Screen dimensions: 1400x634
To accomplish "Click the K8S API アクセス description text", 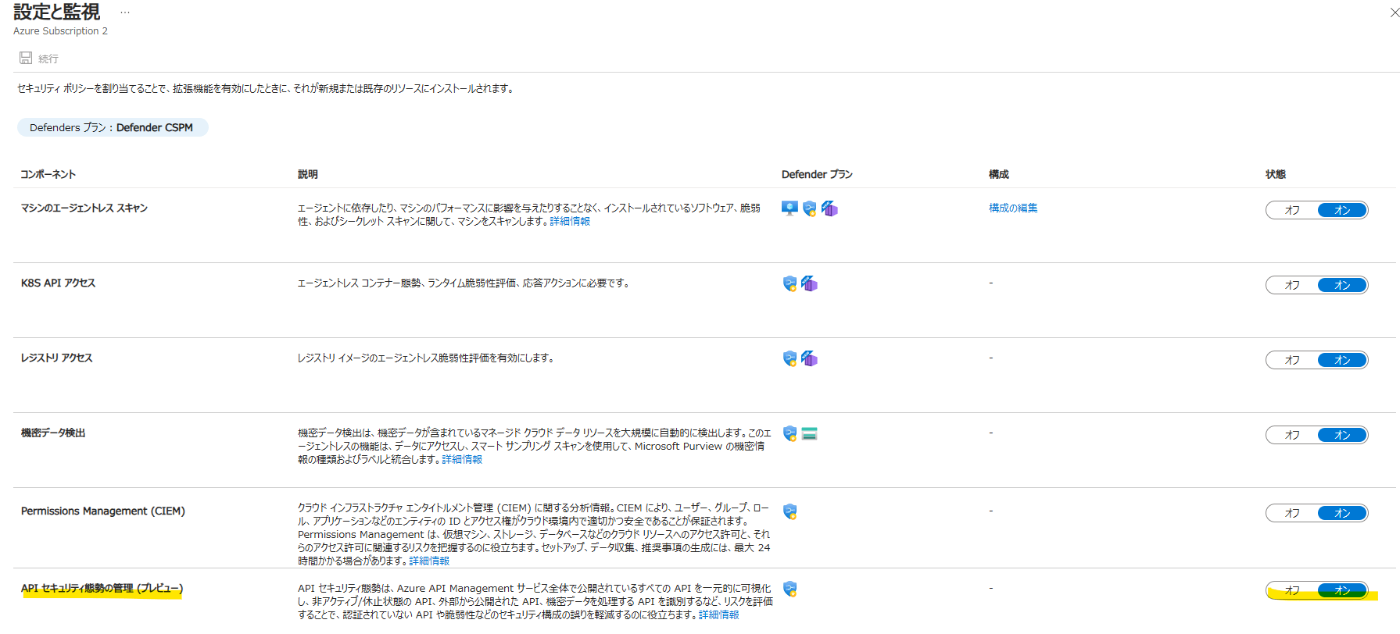I will click(x=464, y=283).
